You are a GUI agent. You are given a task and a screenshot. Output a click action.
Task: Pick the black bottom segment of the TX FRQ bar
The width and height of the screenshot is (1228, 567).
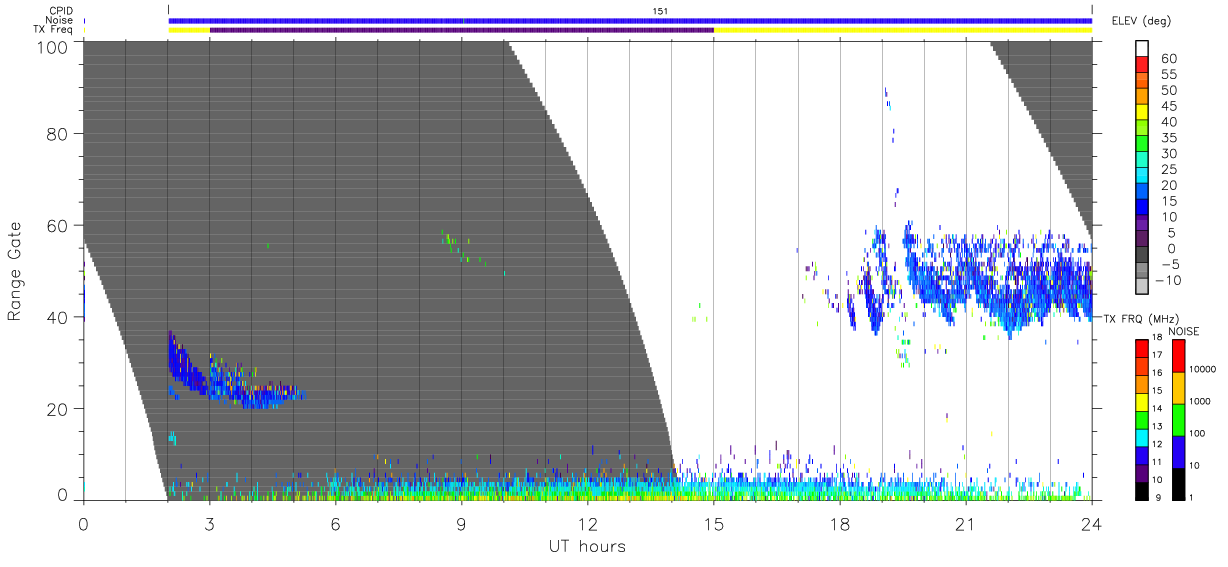point(1141,491)
